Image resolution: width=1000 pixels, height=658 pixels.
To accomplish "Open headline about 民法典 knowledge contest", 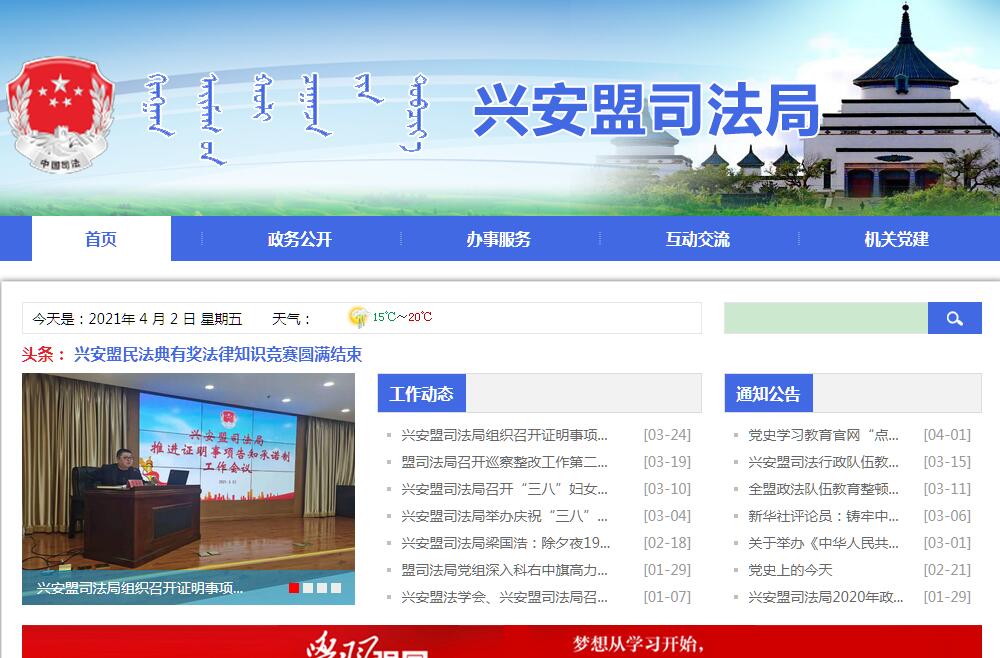I will click(217, 355).
